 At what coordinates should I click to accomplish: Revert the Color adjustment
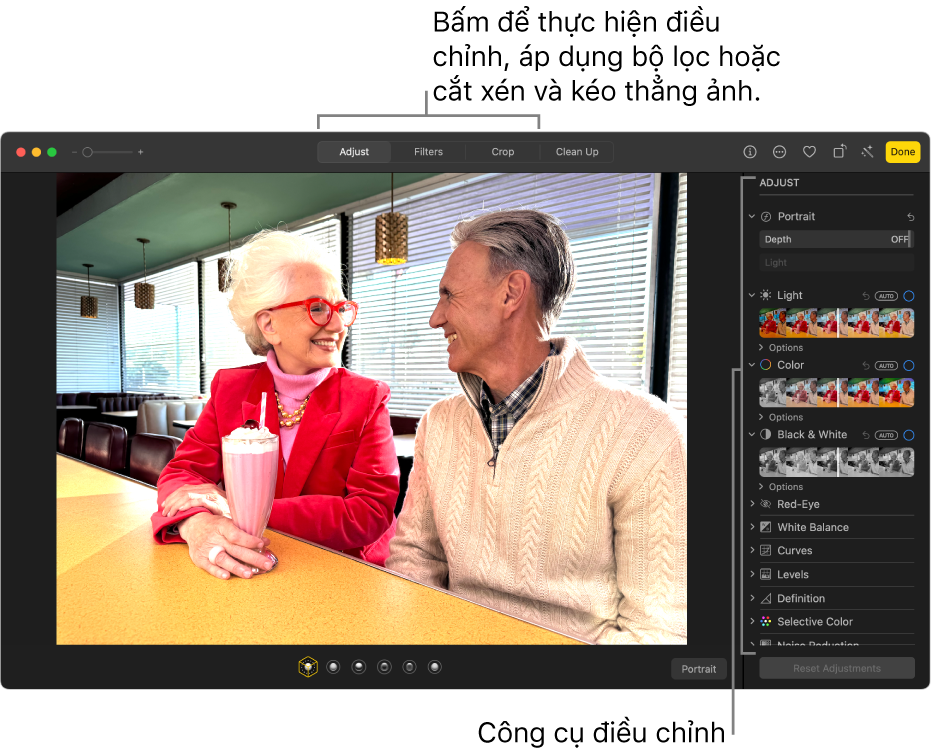[x=865, y=365]
